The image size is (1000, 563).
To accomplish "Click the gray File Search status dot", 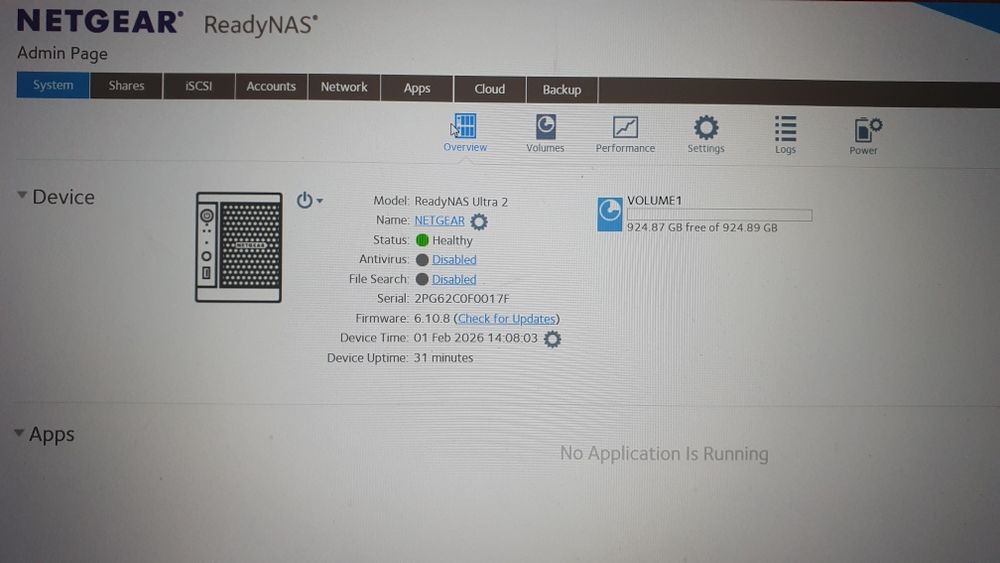I will tap(422, 279).
